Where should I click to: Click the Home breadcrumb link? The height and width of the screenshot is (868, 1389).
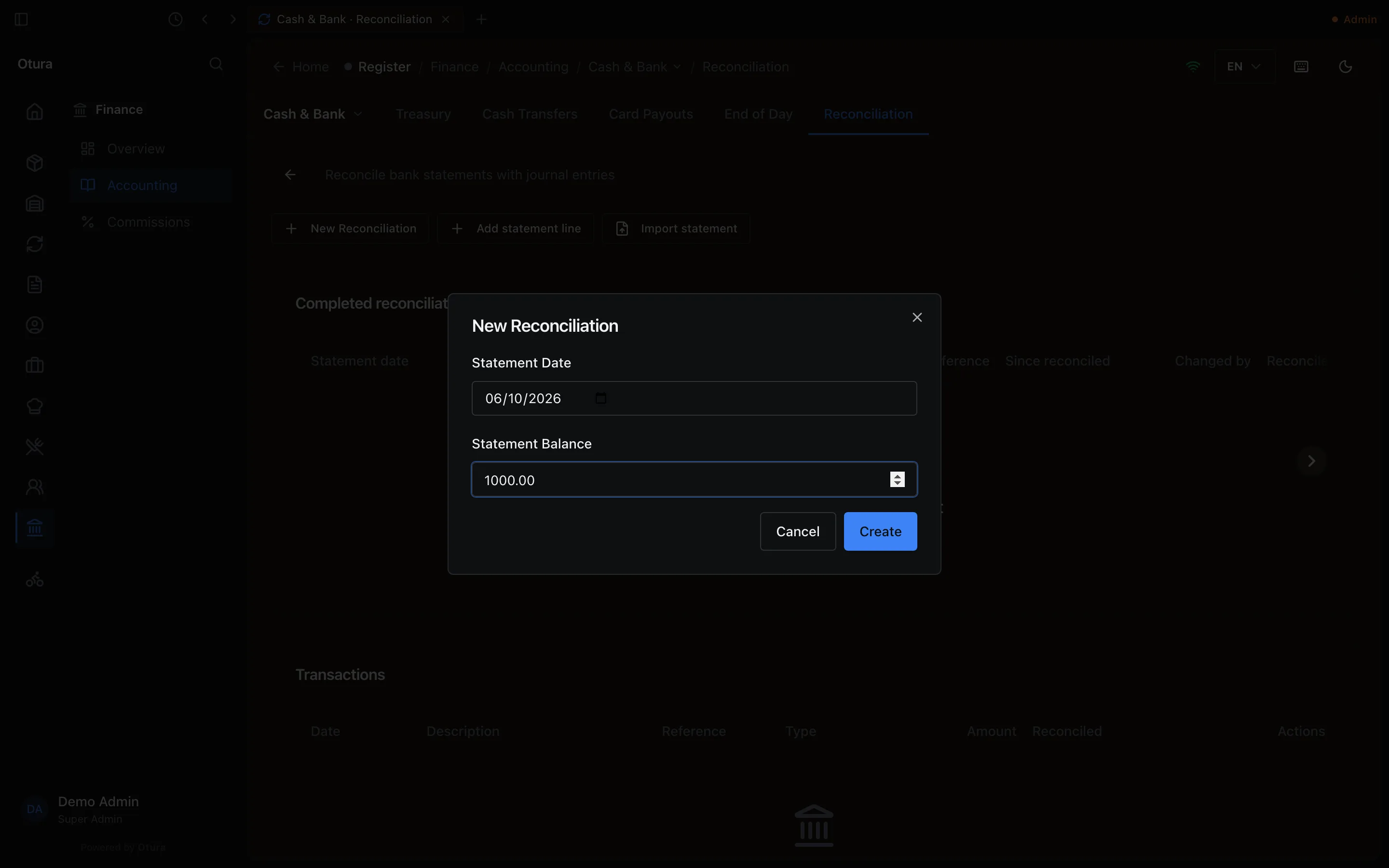point(311,67)
